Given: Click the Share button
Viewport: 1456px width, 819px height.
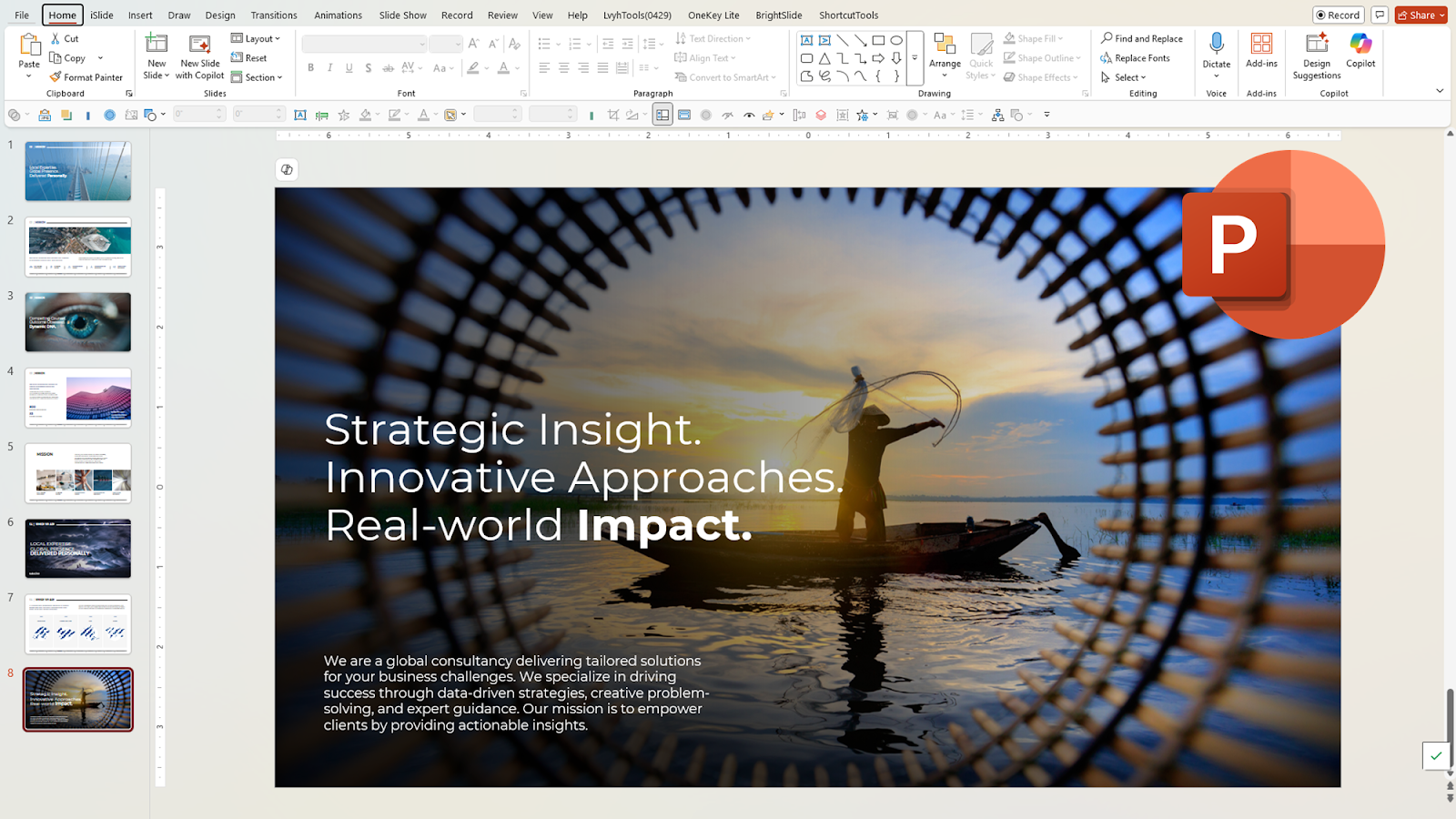Looking at the screenshot, I should tap(1421, 15).
